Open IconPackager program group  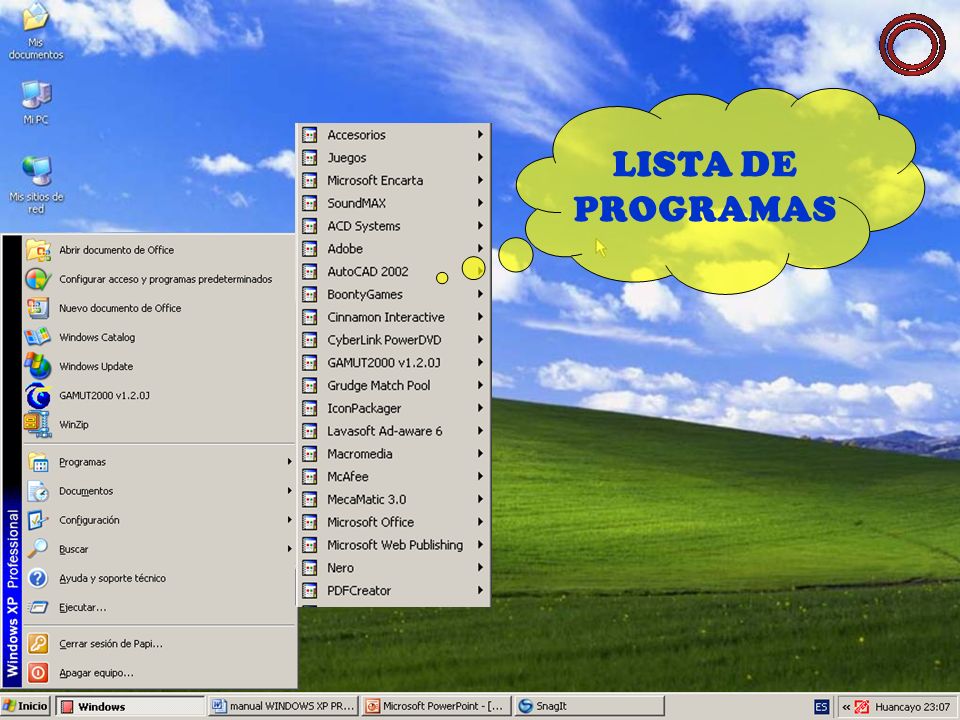pyautogui.click(x=393, y=408)
